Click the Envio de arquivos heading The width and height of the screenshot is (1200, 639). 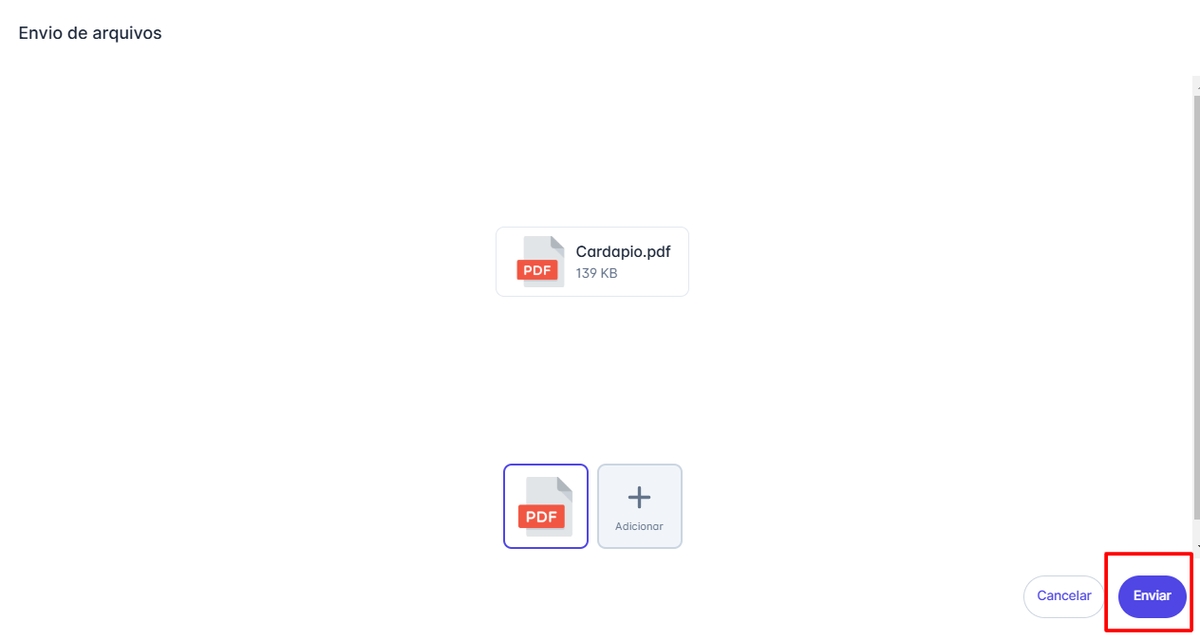90,33
